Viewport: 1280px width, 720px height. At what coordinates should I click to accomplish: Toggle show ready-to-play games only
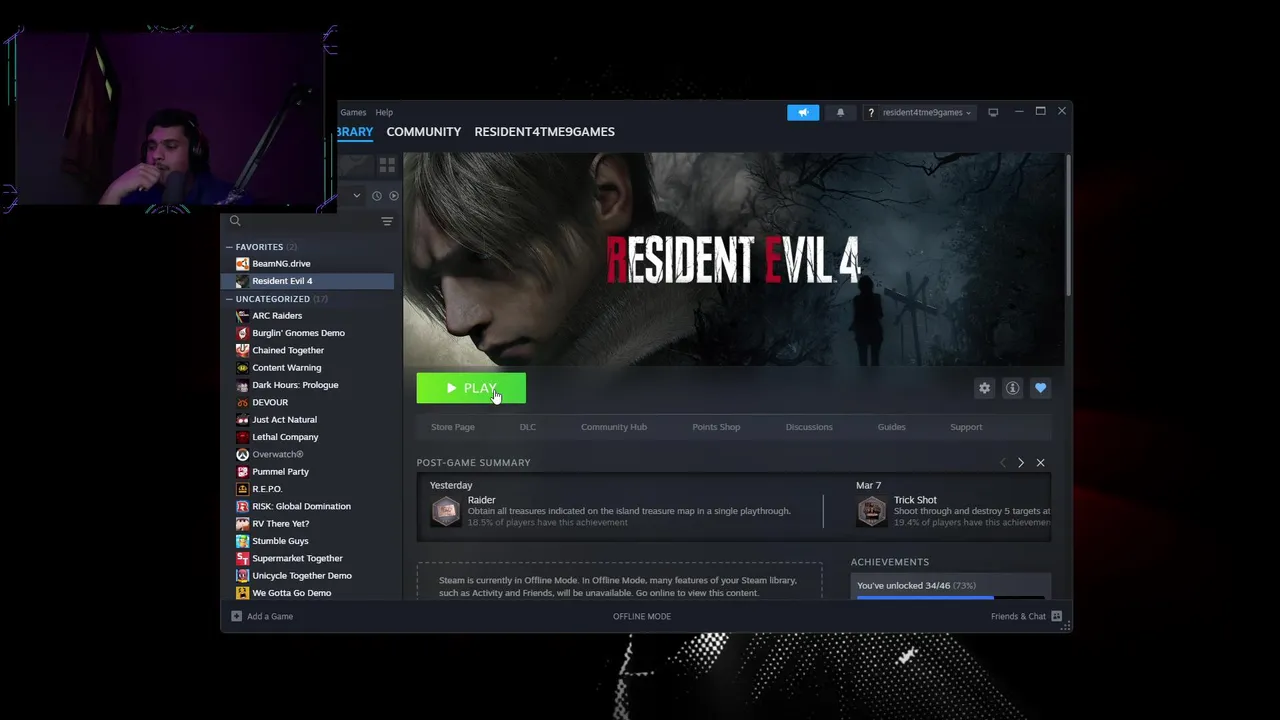coord(393,196)
